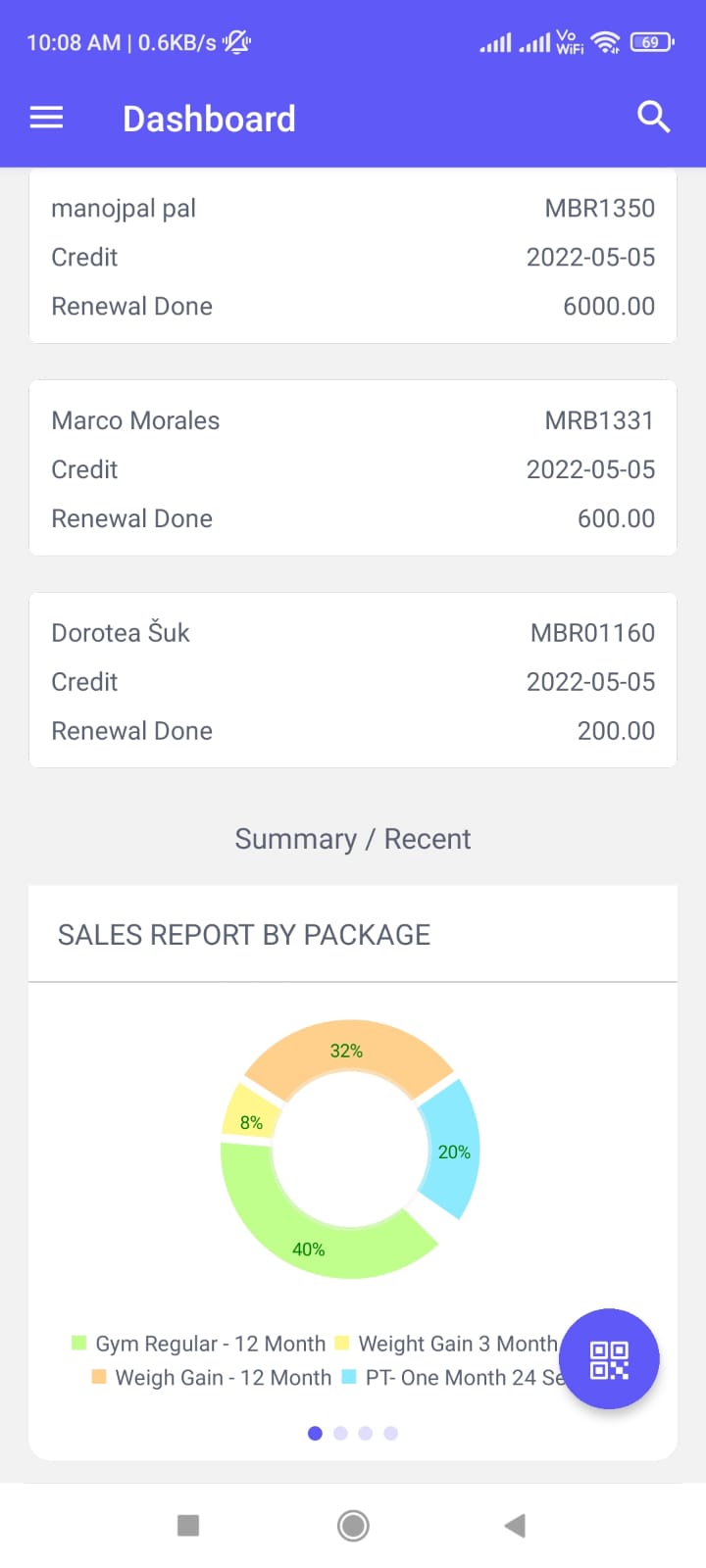The image size is (706, 1568).
Task: Tap the 32% orange donut segment
Action: point(347,1052)
